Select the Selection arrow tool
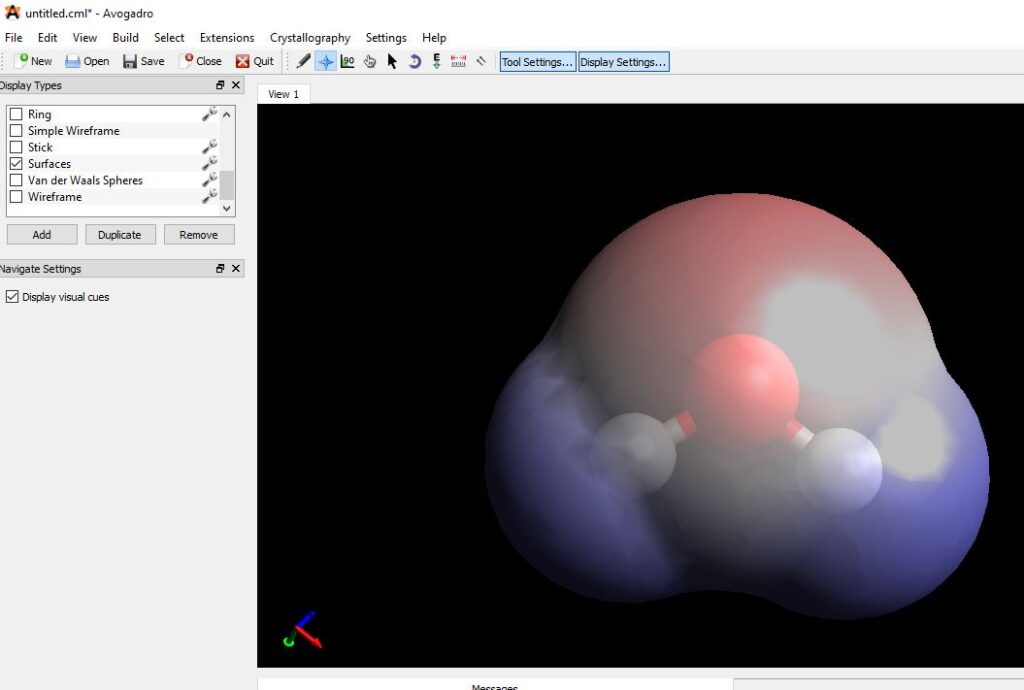The height and width of the screenshot is (690, 1024). click(392, 61)
